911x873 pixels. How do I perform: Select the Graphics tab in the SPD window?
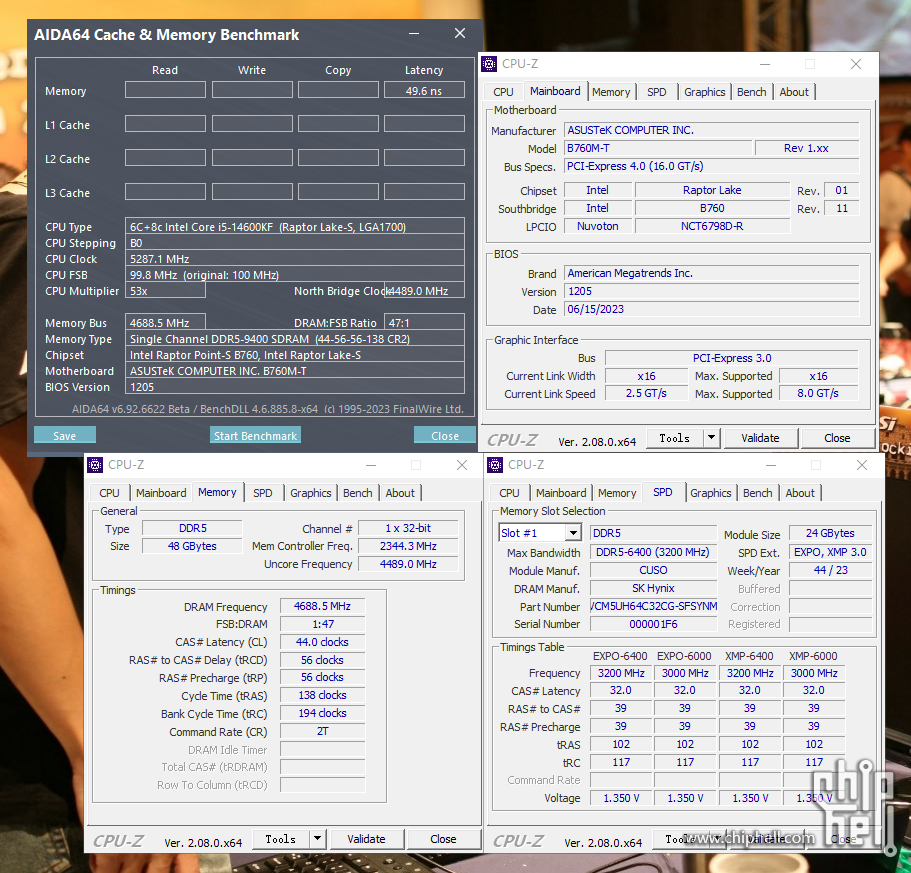pyautogui.click(x=711, y=493)
